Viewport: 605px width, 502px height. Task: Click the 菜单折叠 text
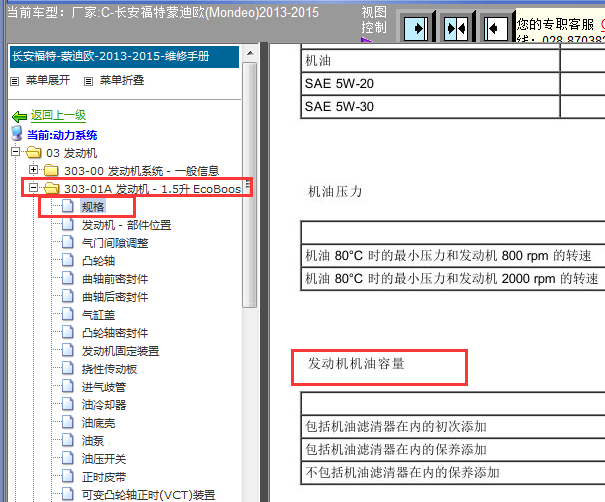pos(122,80)
